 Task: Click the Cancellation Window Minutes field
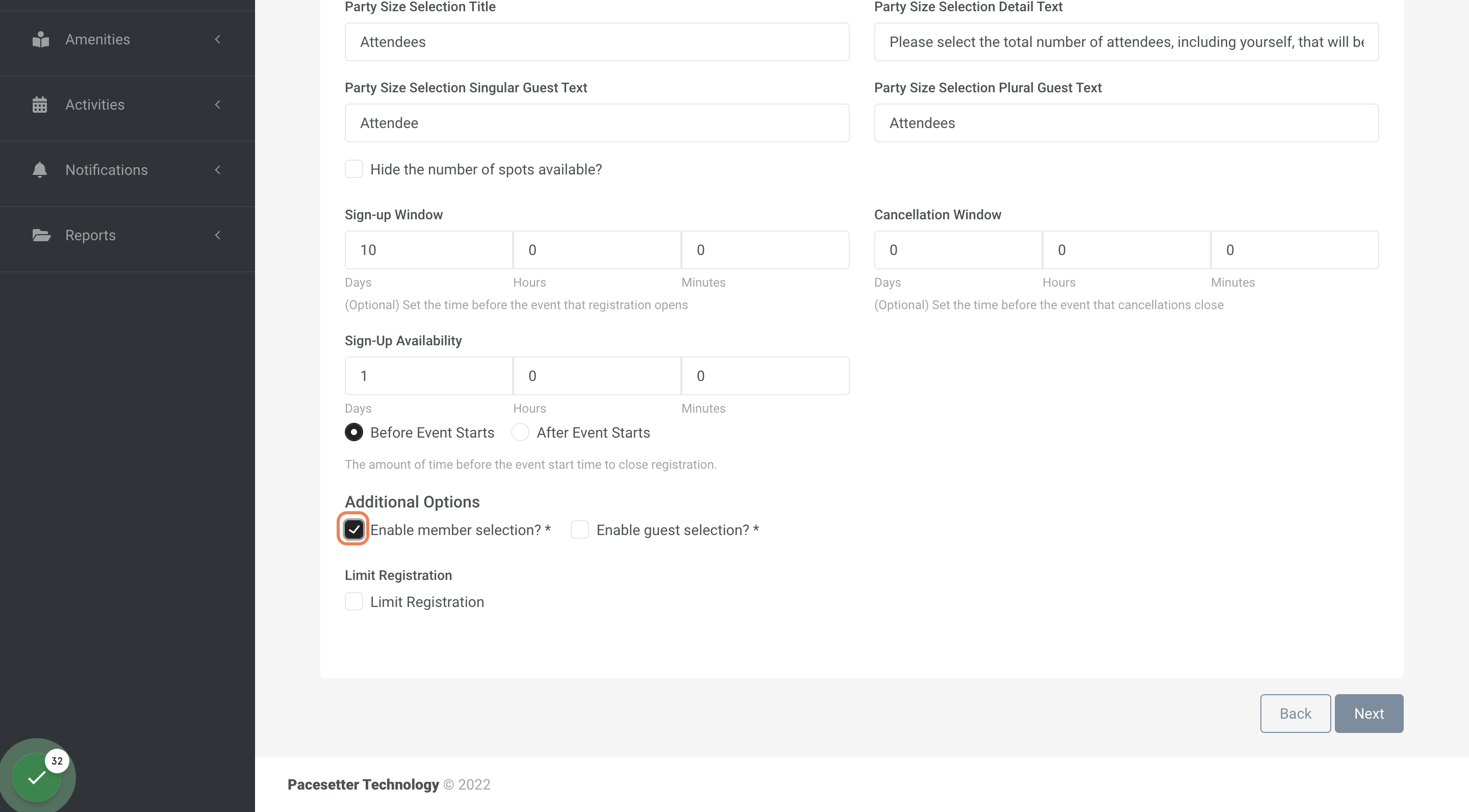(1295, 250)
